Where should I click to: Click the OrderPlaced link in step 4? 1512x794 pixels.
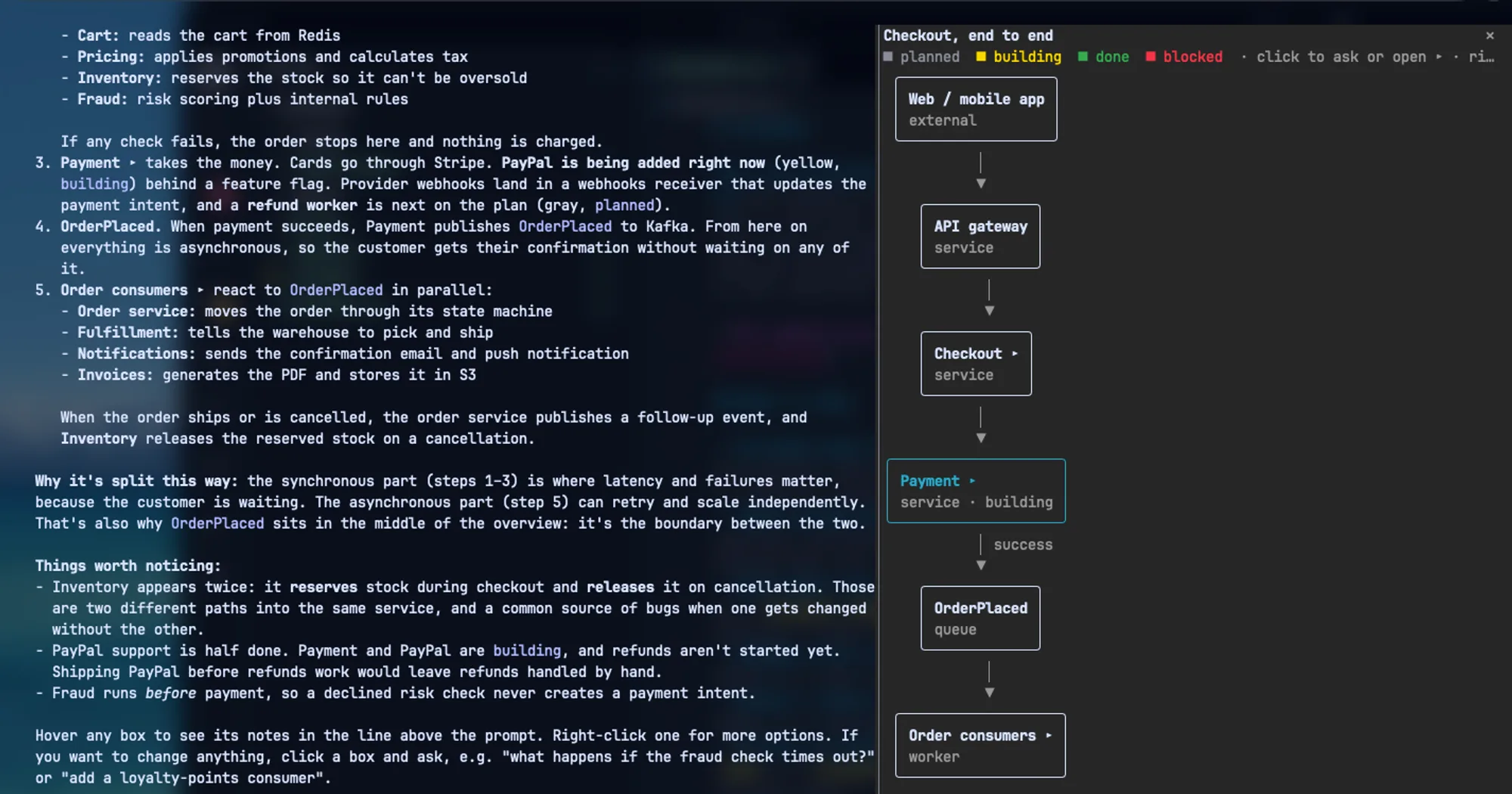tap(565, 226)
